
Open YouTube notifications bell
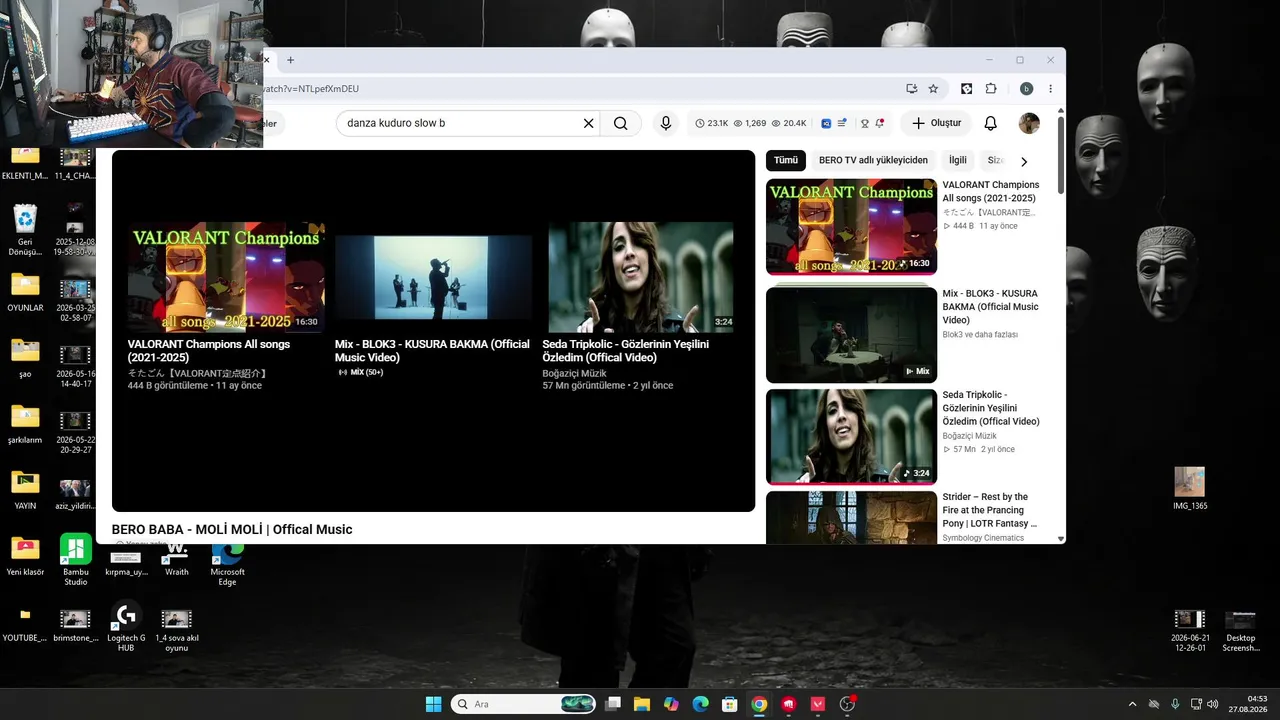tap(990, 123)
